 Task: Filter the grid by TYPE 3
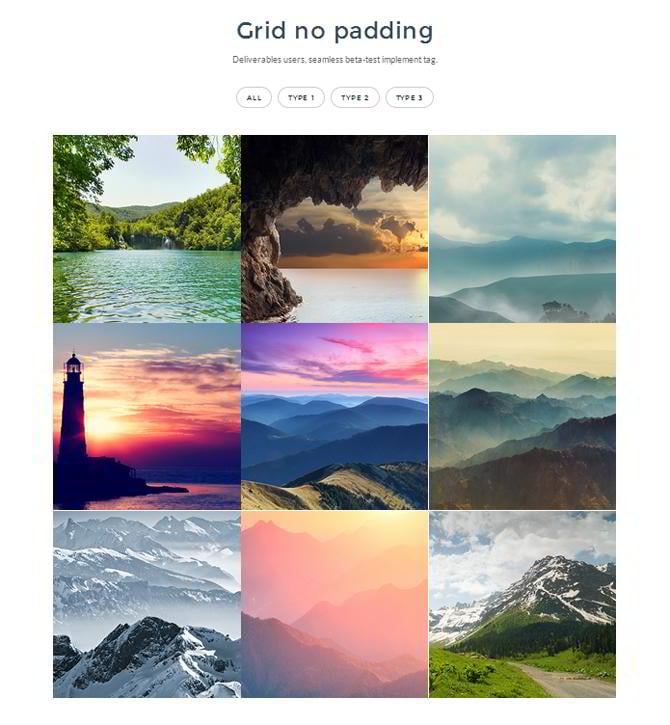(409, 98)
